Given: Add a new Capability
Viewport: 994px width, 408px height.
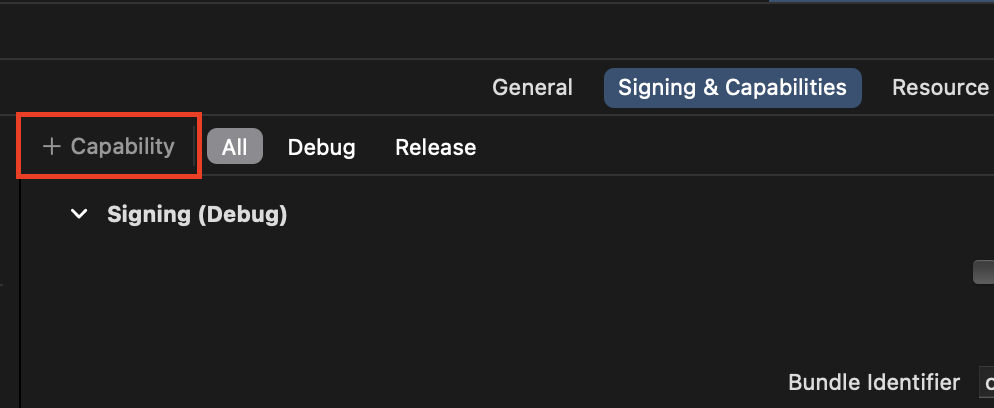Looking at the screenshot, I should coord(109,147).
